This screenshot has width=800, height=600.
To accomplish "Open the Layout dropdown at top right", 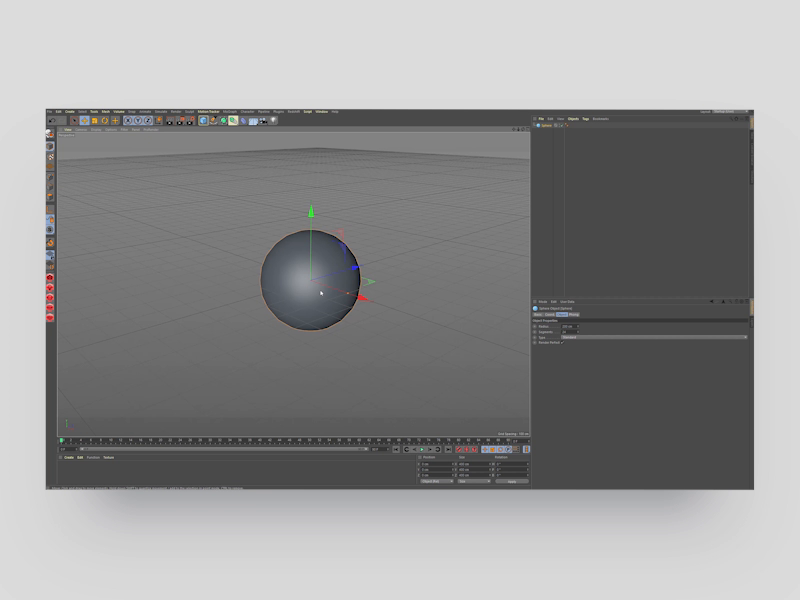I will pyautogui.click(x=731, y=112).
